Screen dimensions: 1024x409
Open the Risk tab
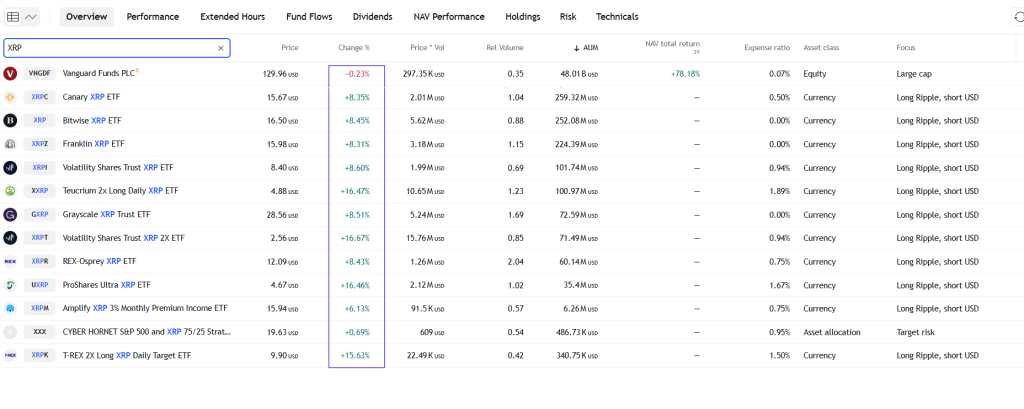[568, 17]
